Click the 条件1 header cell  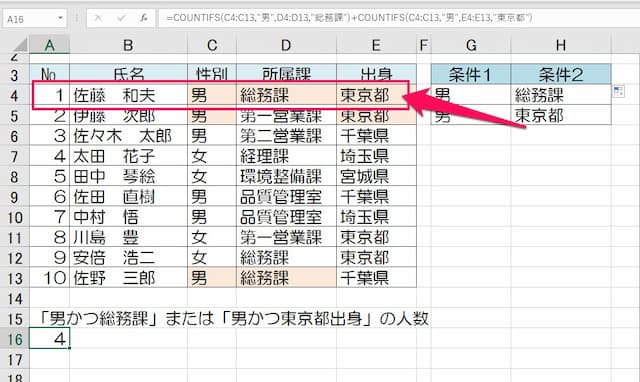pyautogui.click(x=471, y=74)
